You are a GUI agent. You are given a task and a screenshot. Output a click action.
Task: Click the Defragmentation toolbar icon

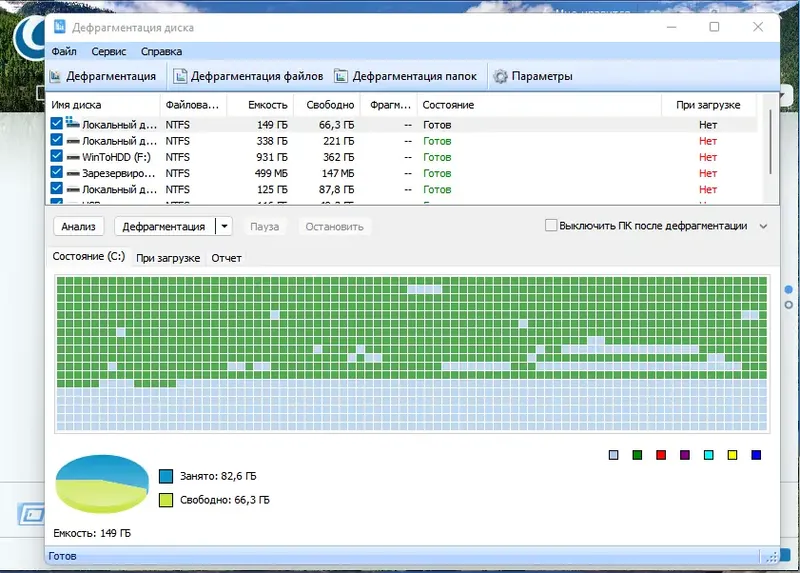pyautogui.click(x=55, y=77)
